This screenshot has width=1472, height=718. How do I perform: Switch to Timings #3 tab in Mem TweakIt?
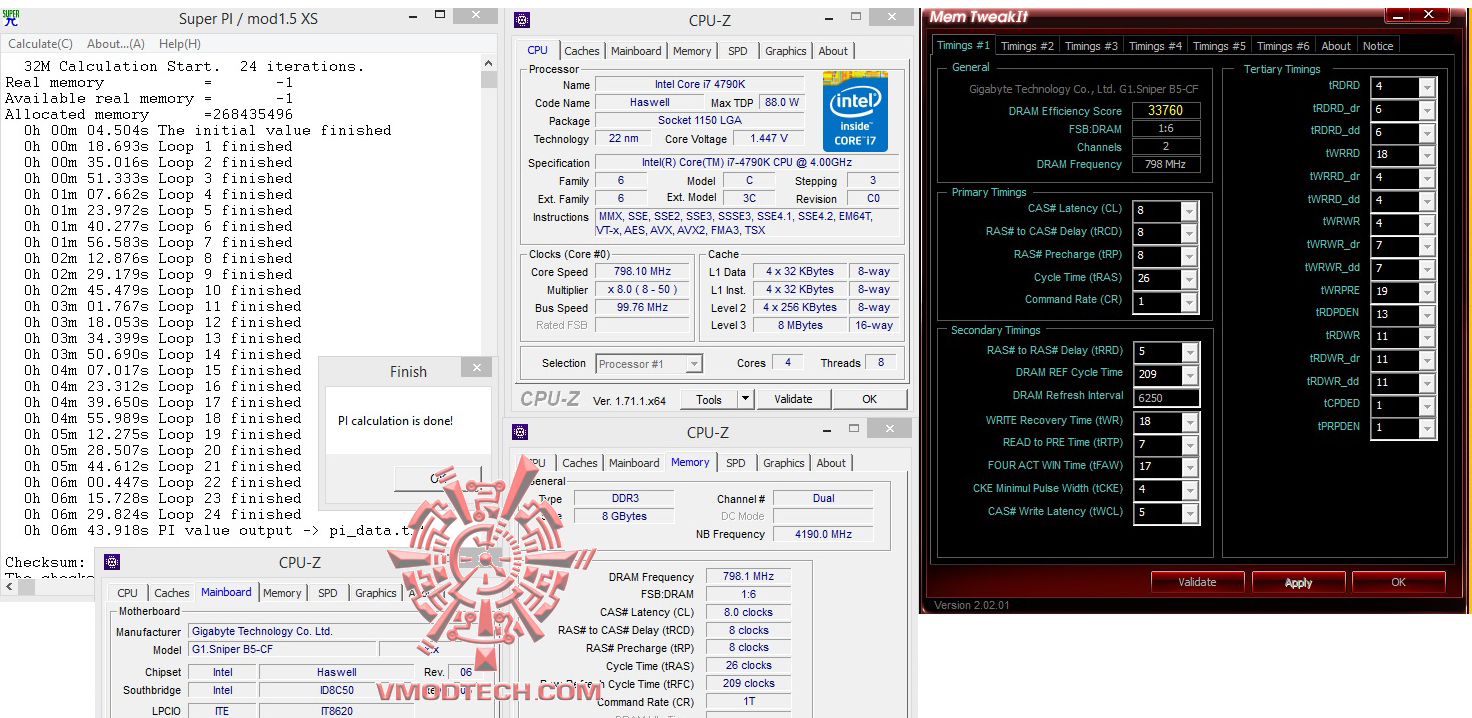pos(1091,46)
